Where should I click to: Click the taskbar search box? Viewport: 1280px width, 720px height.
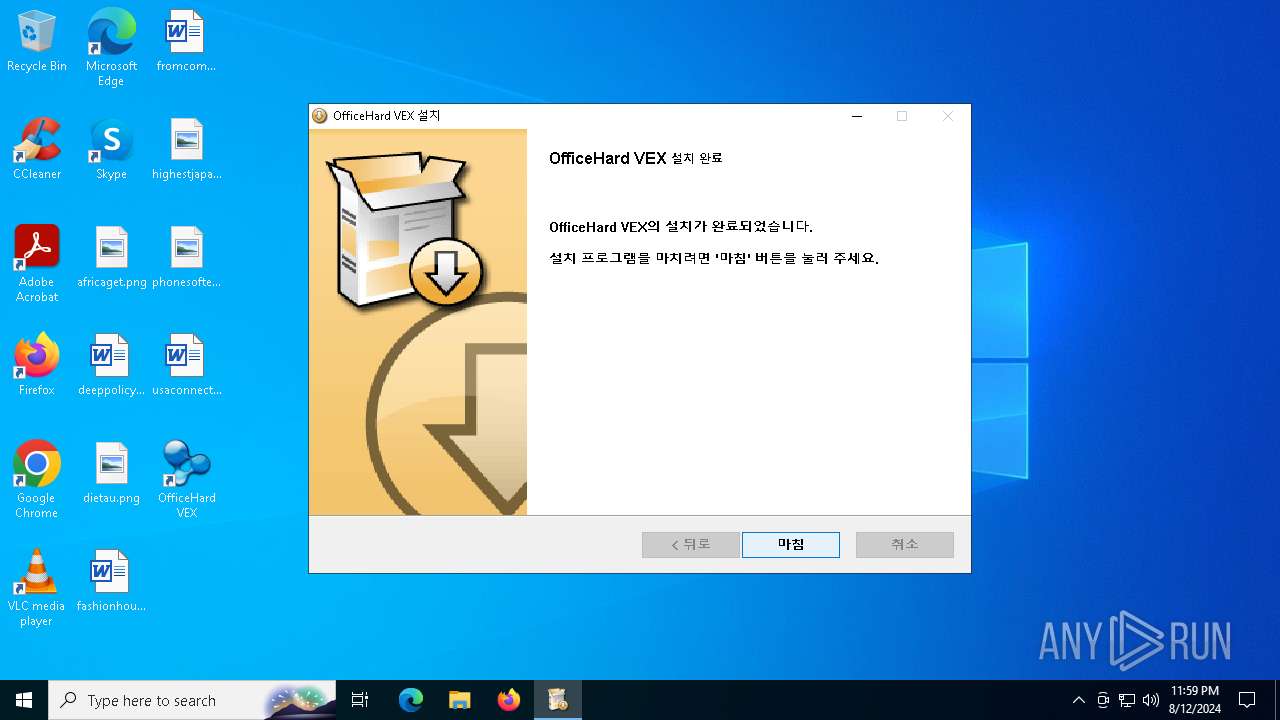coord(193,700)
